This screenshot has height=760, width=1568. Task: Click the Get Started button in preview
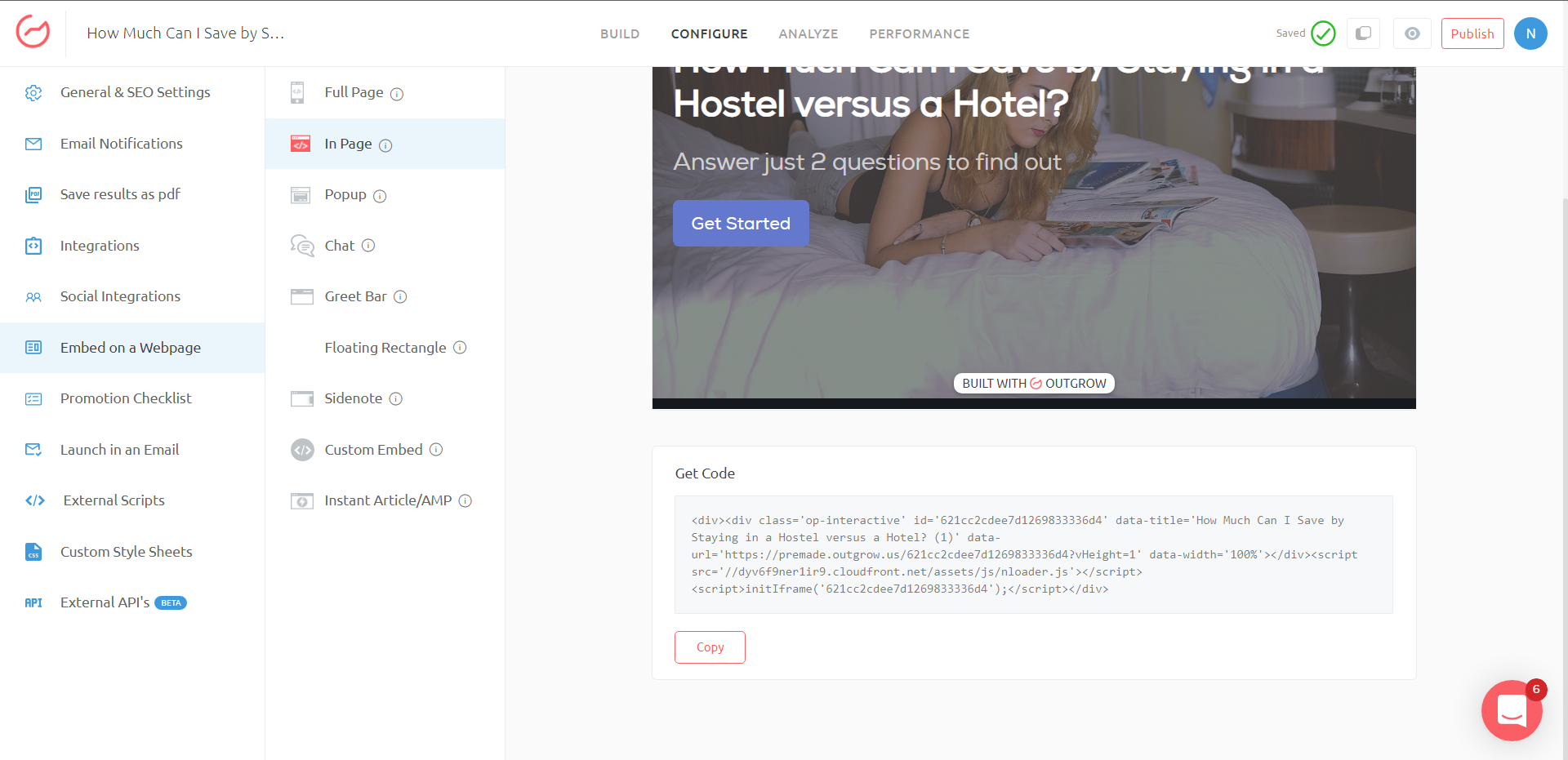coord(741,224)
